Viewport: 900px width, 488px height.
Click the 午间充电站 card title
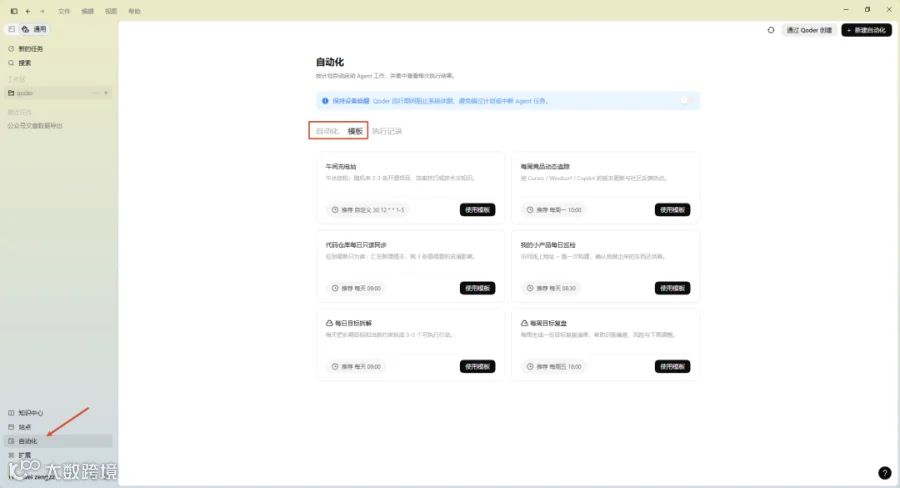(341, 166)
